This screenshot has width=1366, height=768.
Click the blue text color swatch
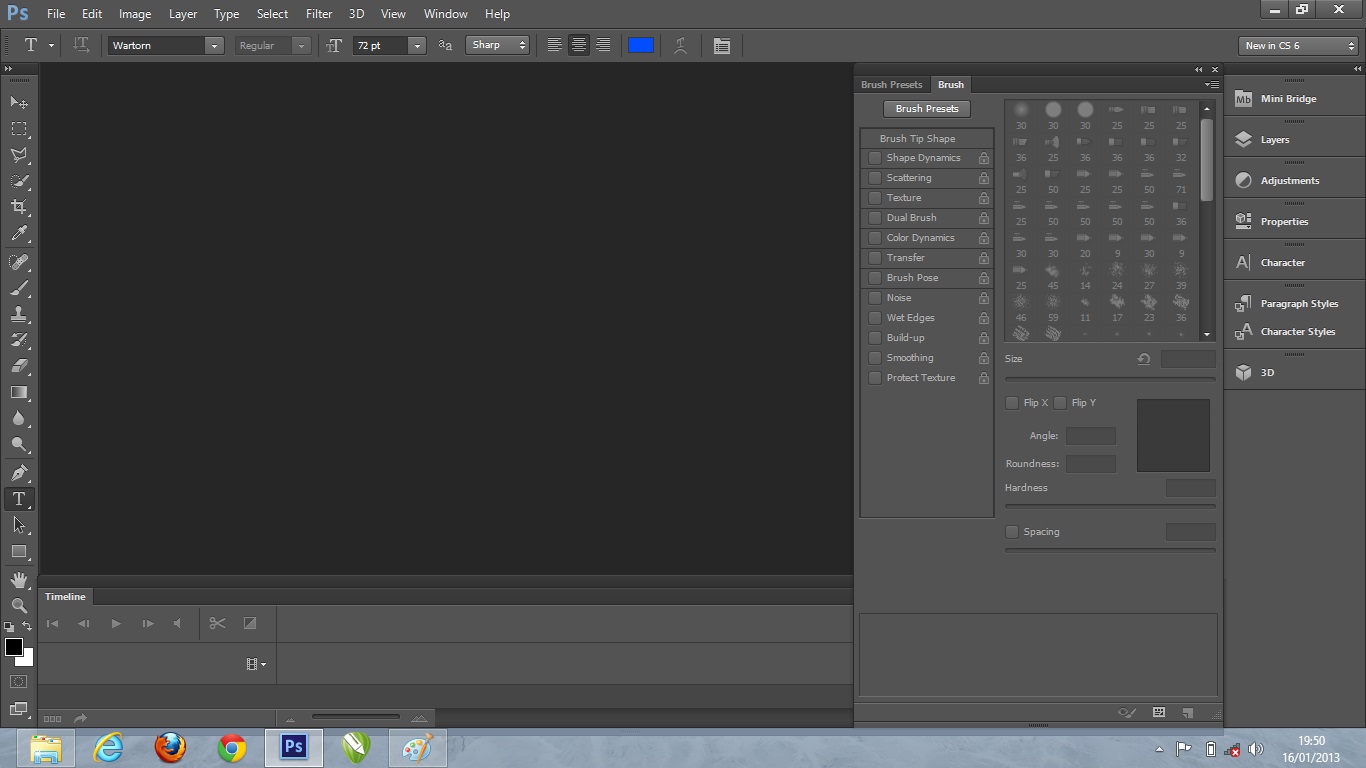pyautogui.click(x=641, y=45)
